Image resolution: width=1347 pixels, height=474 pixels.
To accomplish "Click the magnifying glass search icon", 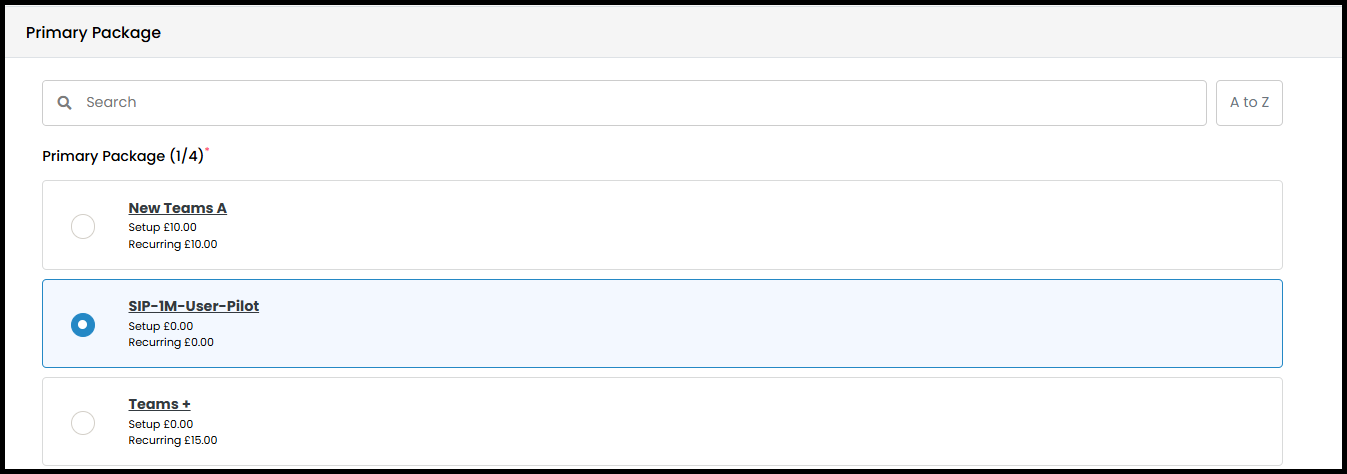I will coord(64,103).
